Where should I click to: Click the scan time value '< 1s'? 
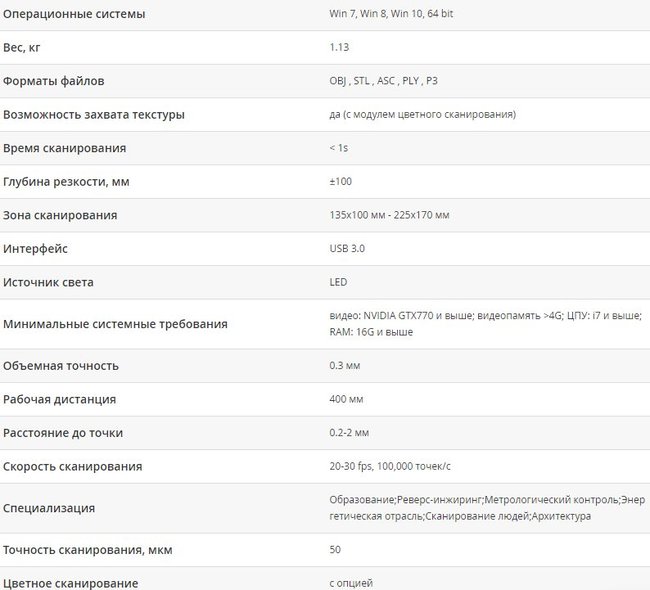(x=339, y=148)
